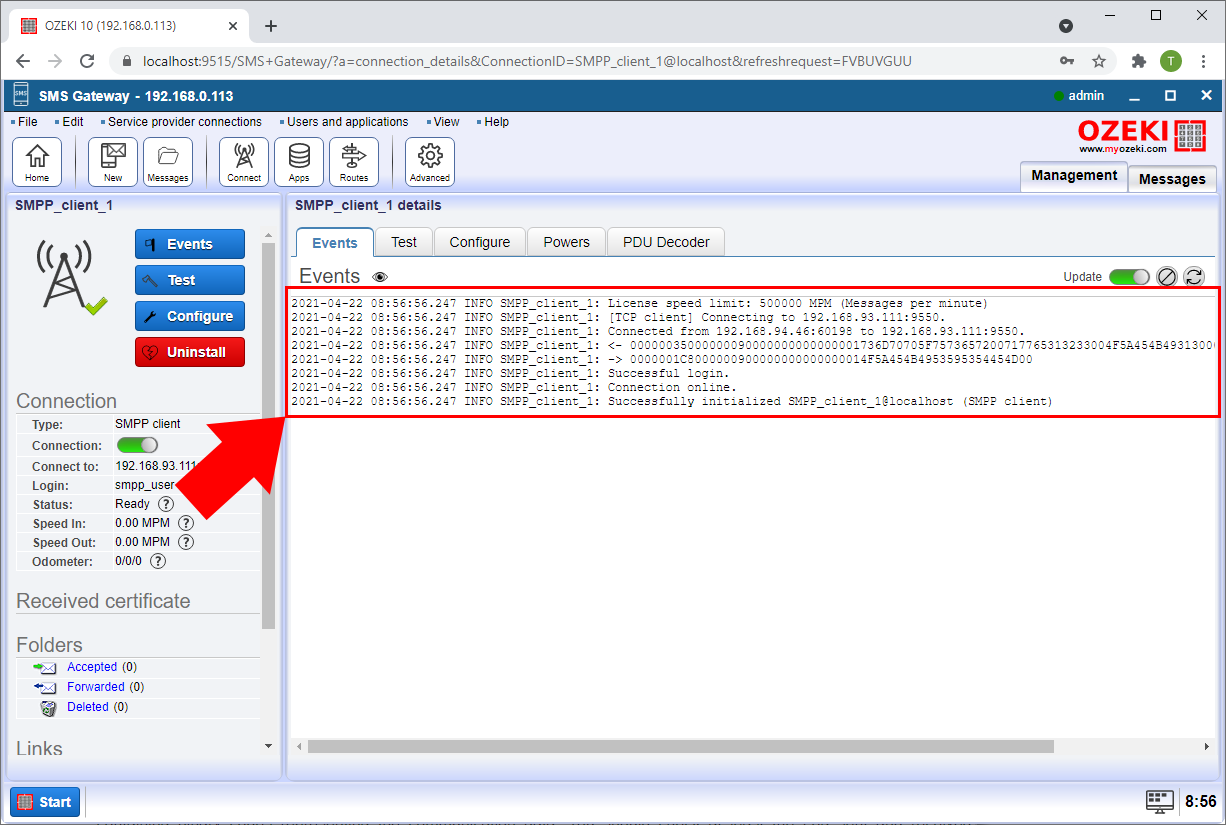Switch to the Messages tab at right

point(1172,179)
